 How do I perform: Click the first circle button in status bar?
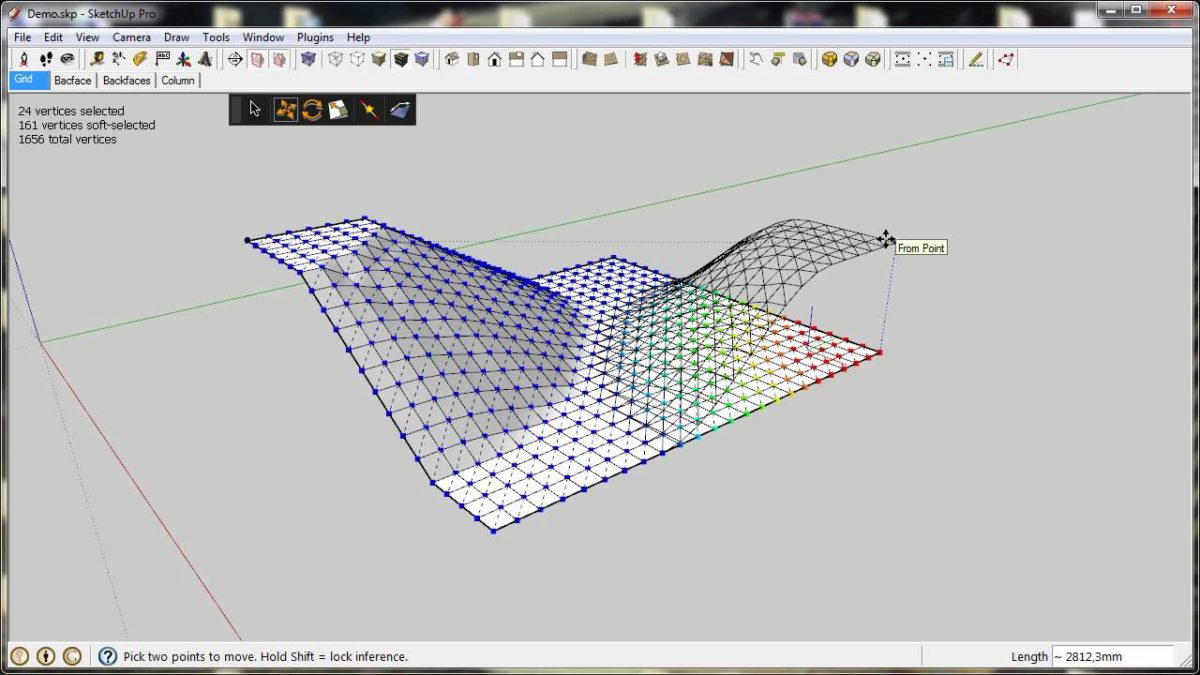click(20, 657)
